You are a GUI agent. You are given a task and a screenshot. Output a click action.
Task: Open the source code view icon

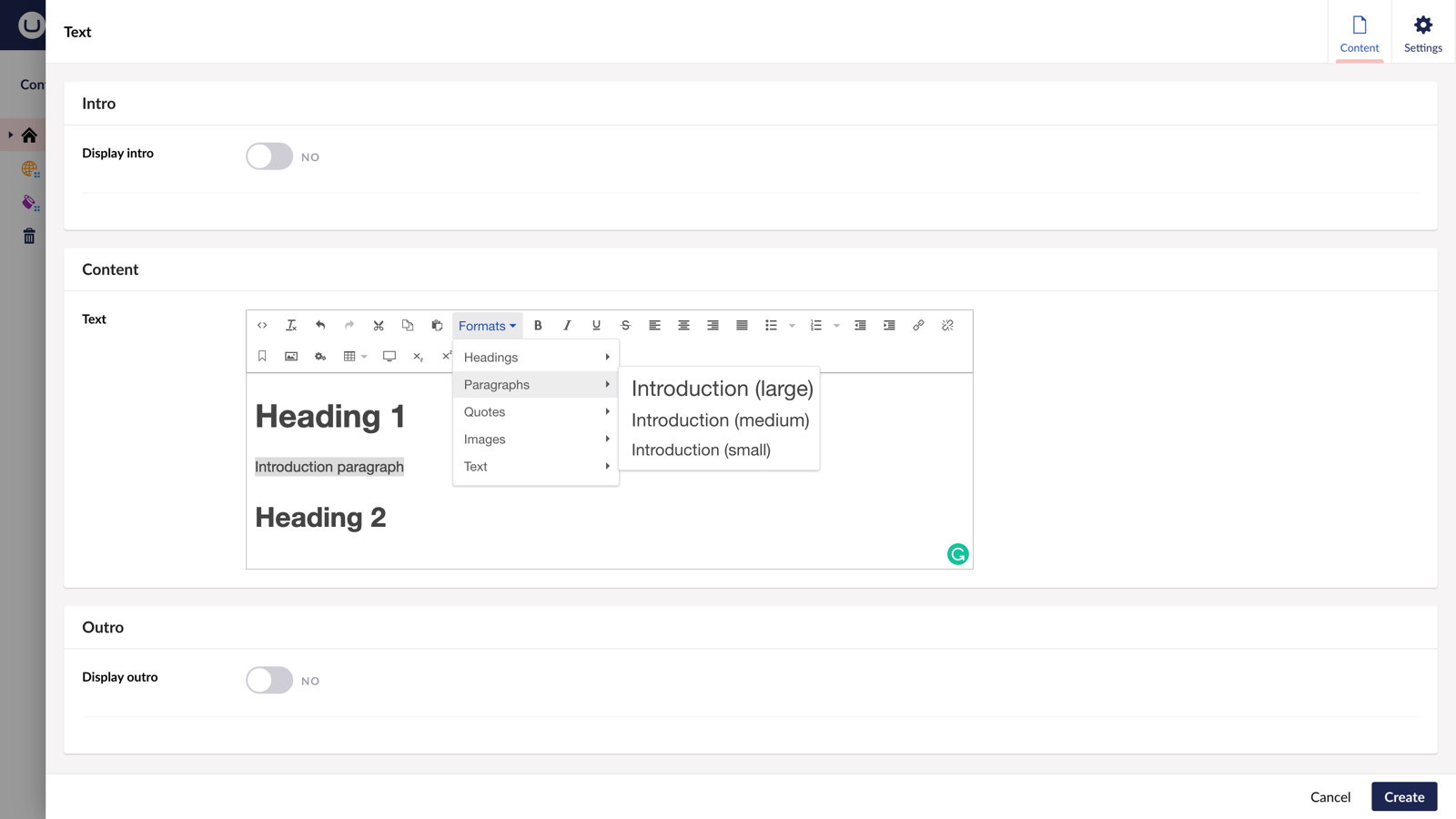(262, 325)
